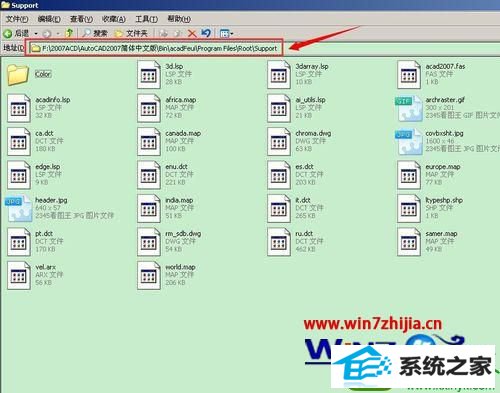This screenshot has height=393, width=500.
Task: Select the canada.map file icon
Action: [x=149, y=141]
